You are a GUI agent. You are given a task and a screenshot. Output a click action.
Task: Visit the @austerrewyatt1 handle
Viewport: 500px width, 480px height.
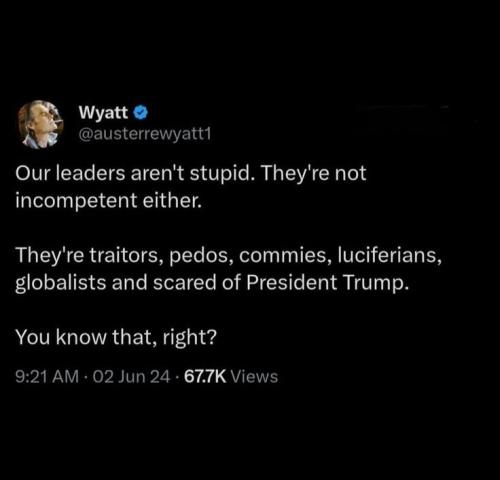(x=145, y=134)
